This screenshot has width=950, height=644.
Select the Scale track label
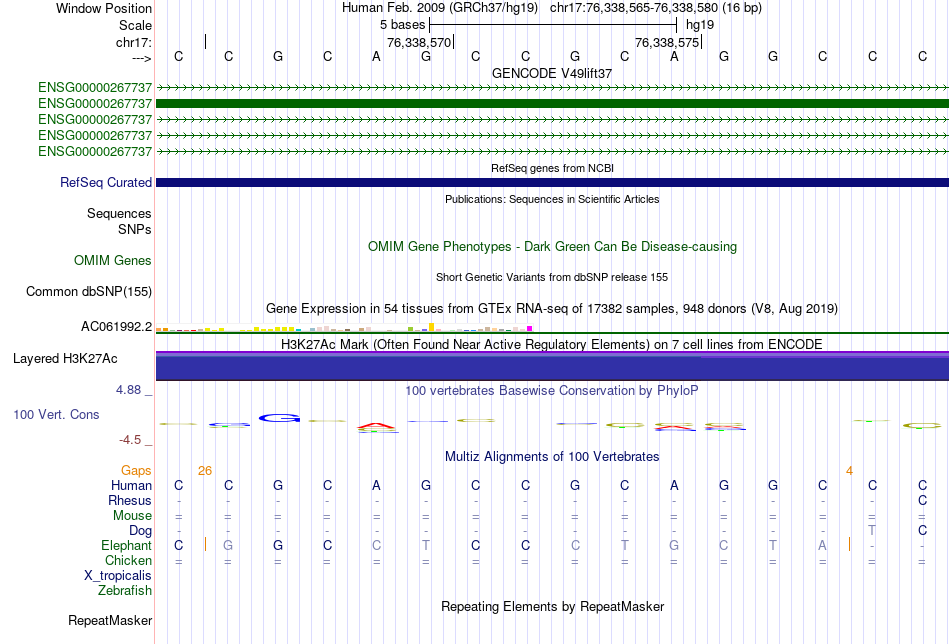click(x=135, y=25)
